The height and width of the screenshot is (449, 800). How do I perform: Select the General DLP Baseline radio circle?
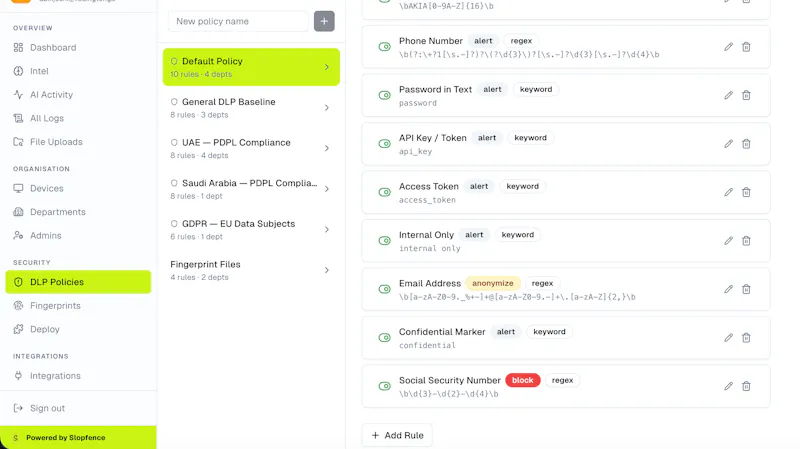click(174, 102)
